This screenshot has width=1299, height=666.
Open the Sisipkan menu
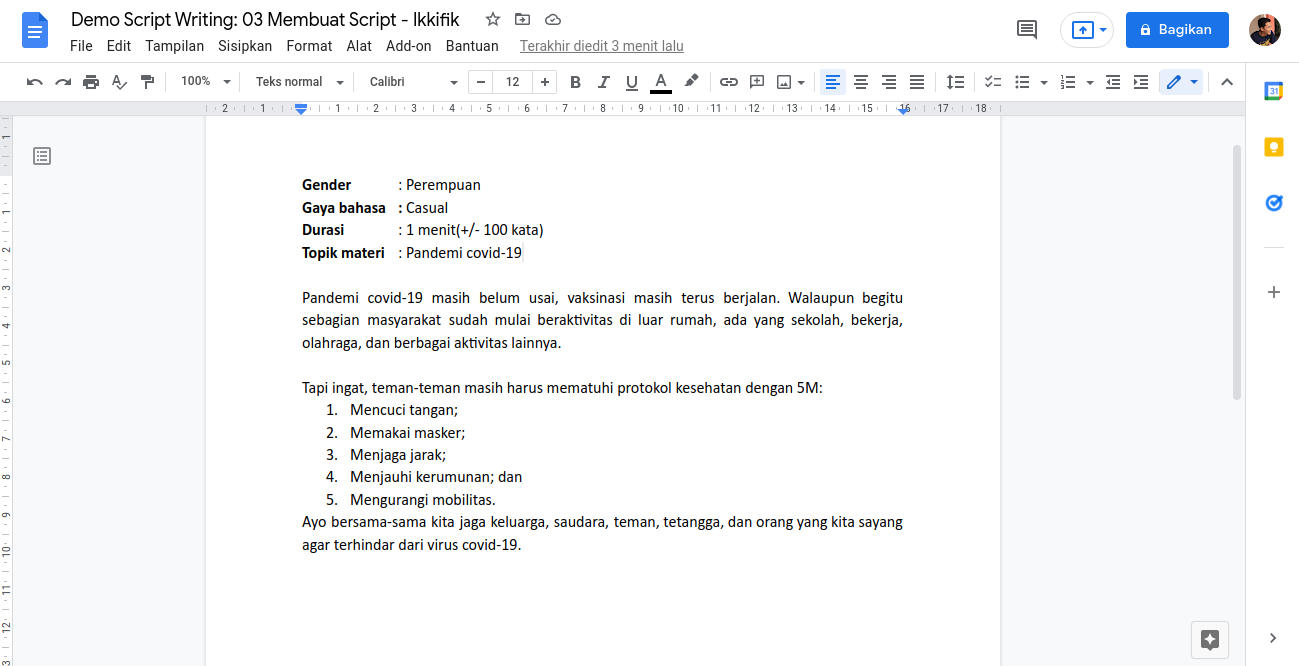(245, 46)
